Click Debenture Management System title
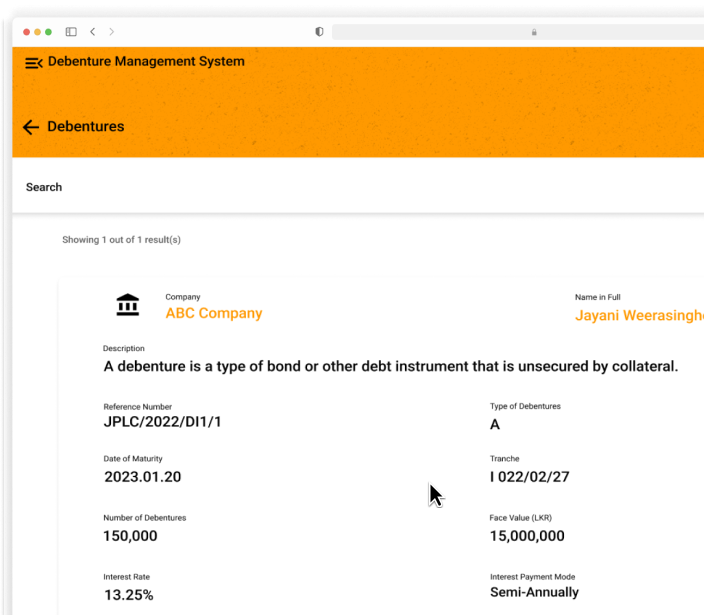 146,62
